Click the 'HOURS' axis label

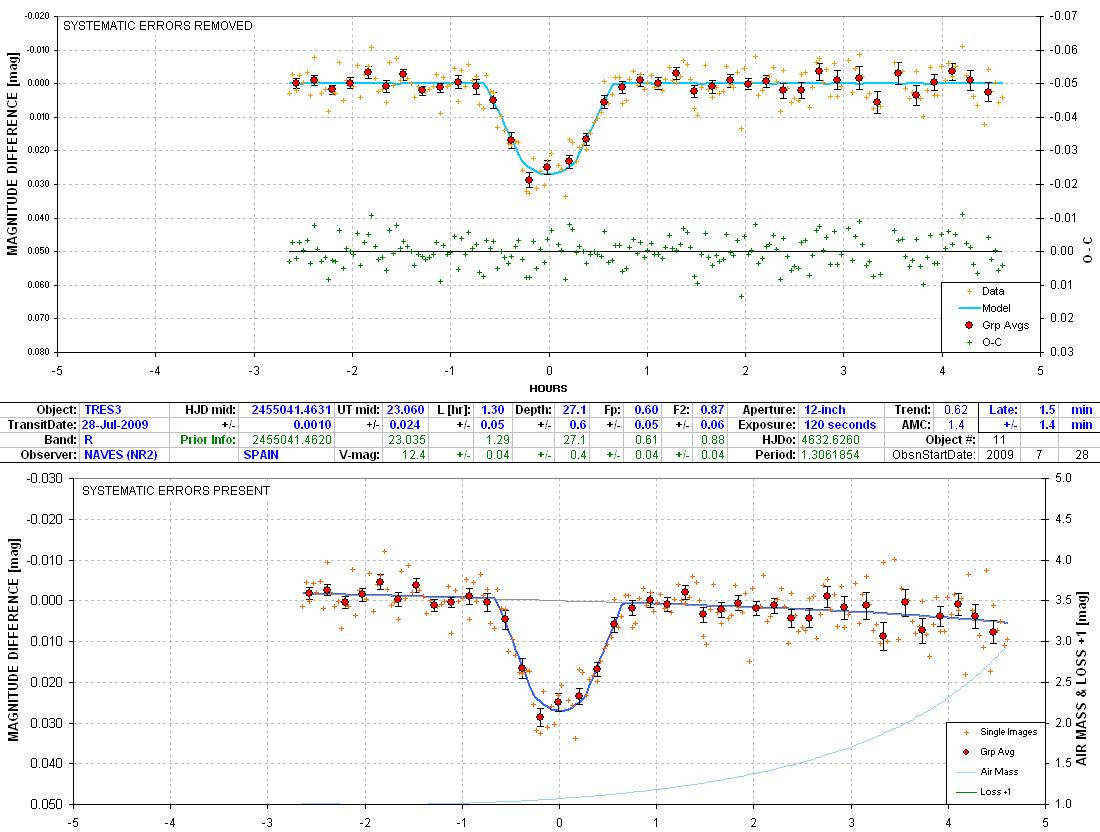(x=549, y=388)
